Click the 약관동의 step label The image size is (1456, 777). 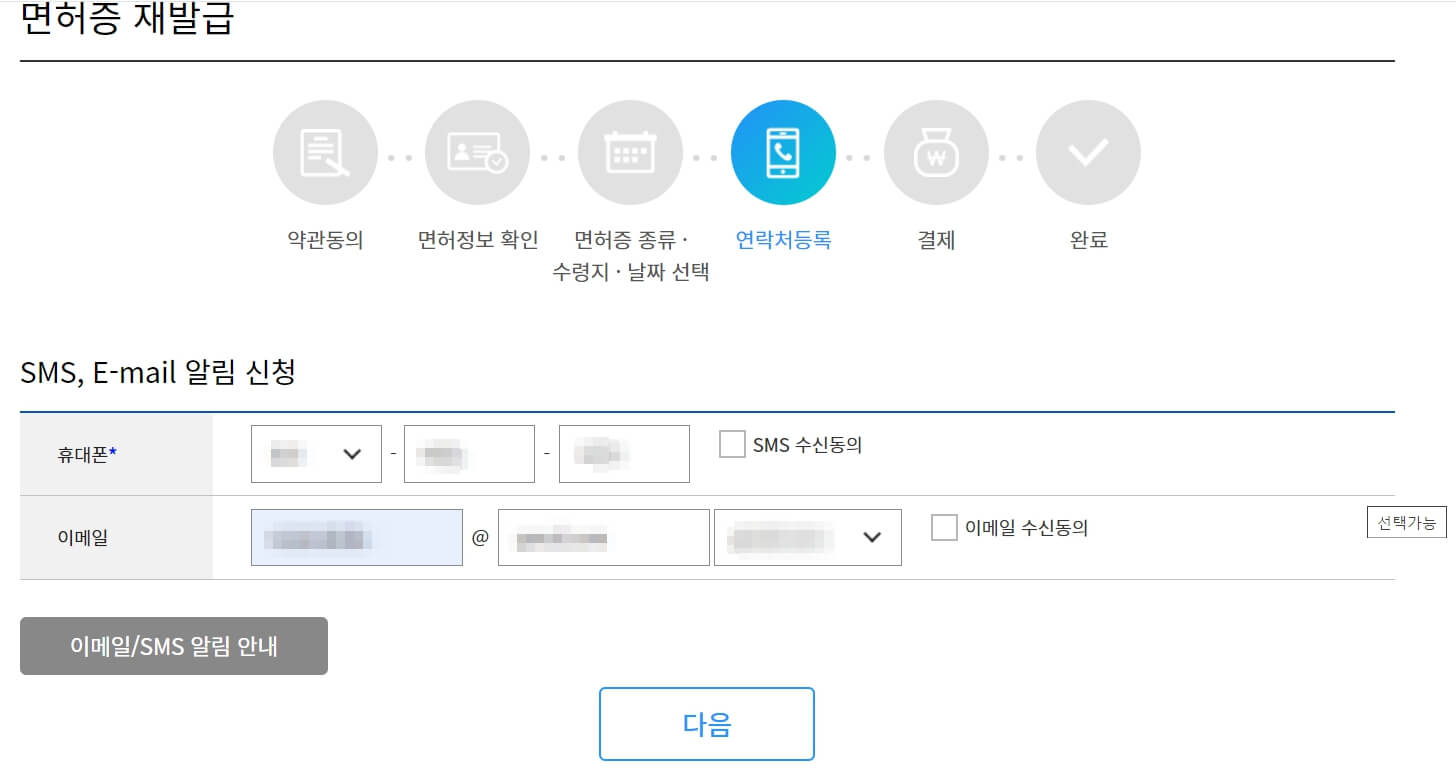[x=325, y=240]
